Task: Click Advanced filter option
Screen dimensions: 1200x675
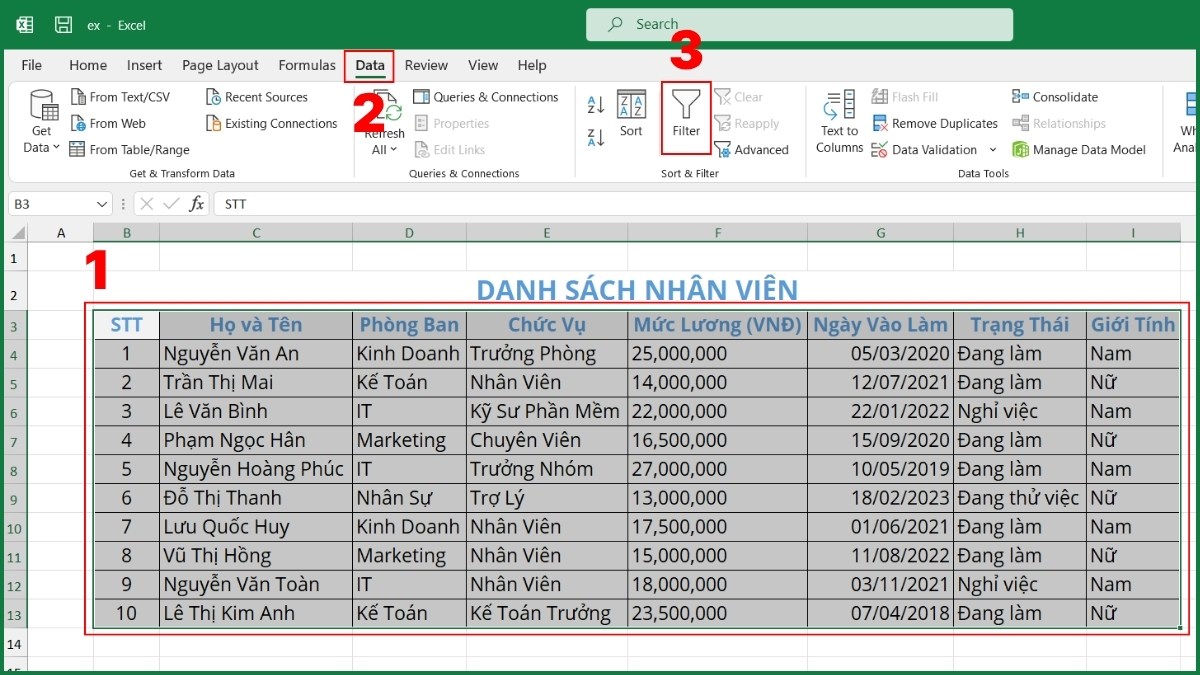Action: (754, 149)
